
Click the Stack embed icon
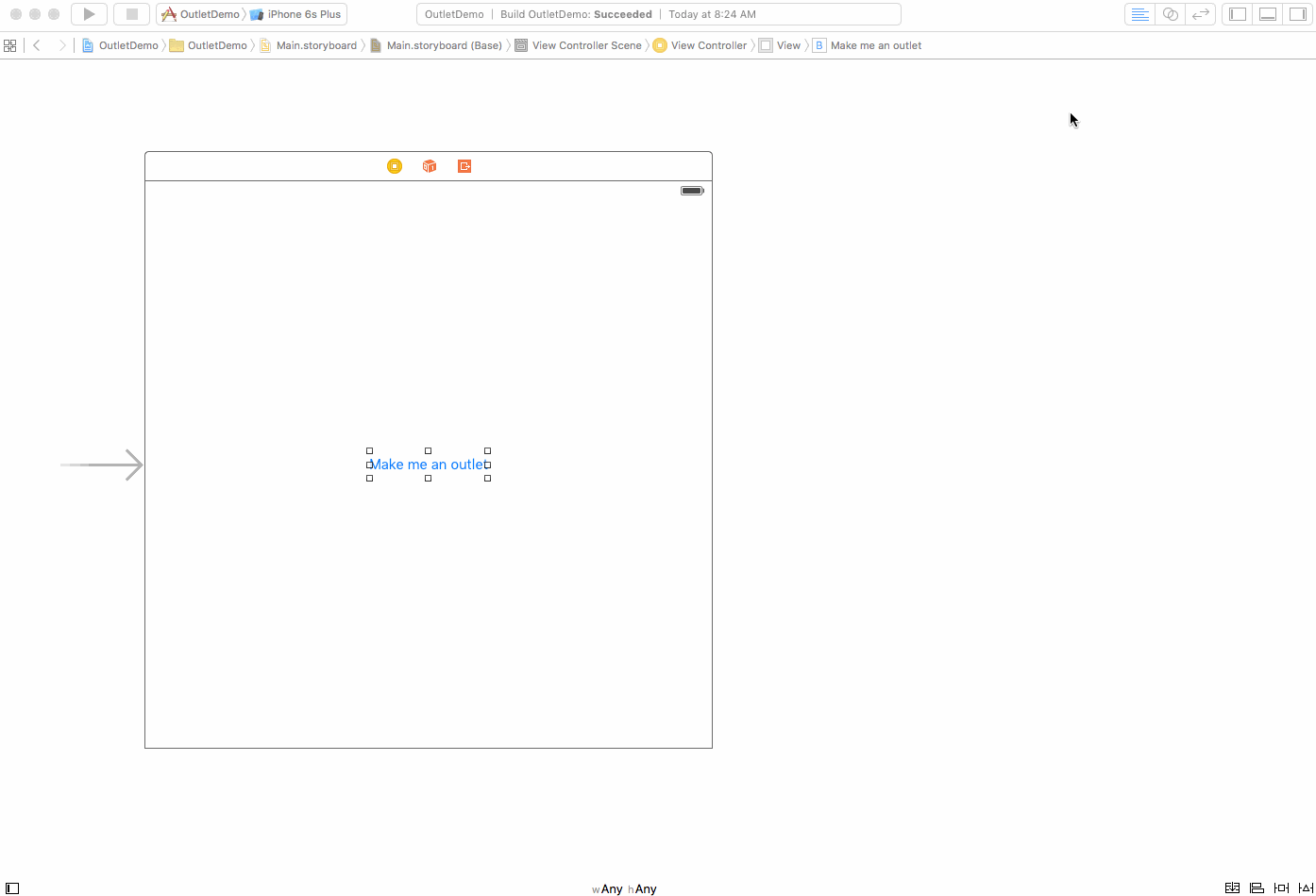coord(1232,888)
